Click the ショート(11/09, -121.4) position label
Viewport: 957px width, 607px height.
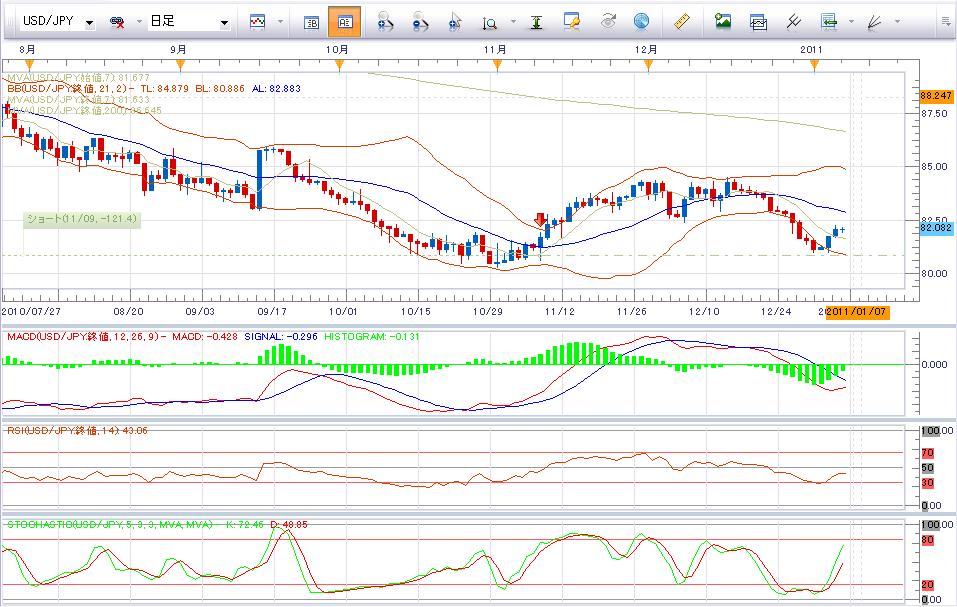[x=82, y=219]
